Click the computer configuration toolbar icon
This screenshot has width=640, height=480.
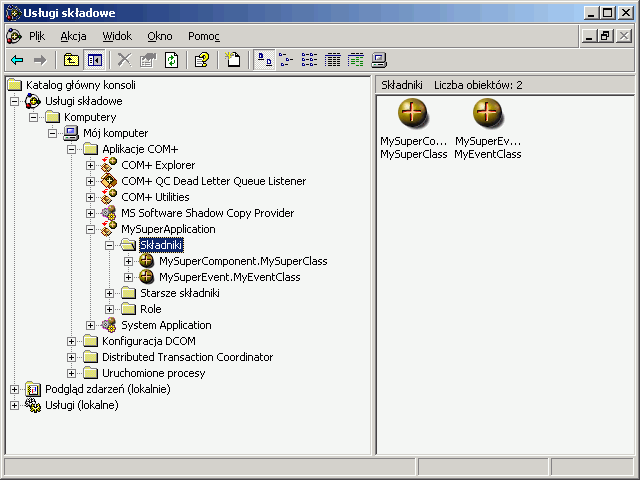click(379, 60)
